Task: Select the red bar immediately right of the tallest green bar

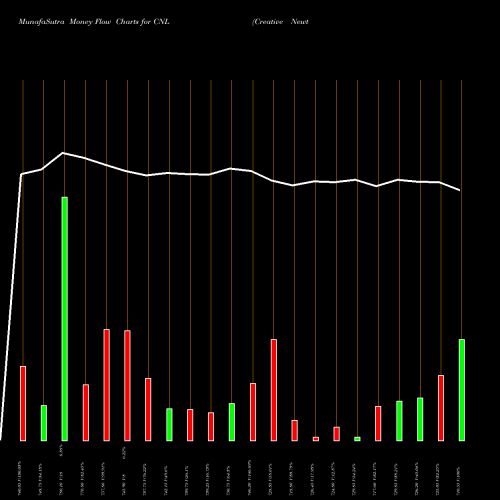Action: (x=86, y=413)
